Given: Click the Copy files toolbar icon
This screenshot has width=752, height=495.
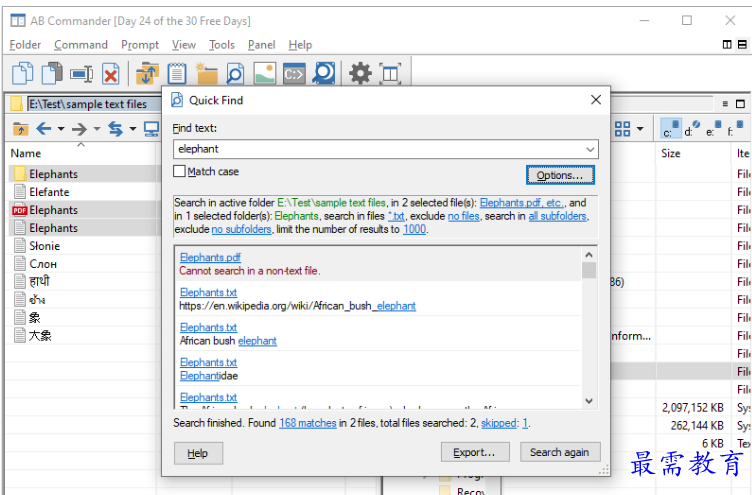Looking at the screenshot, I should click(23, 73).
